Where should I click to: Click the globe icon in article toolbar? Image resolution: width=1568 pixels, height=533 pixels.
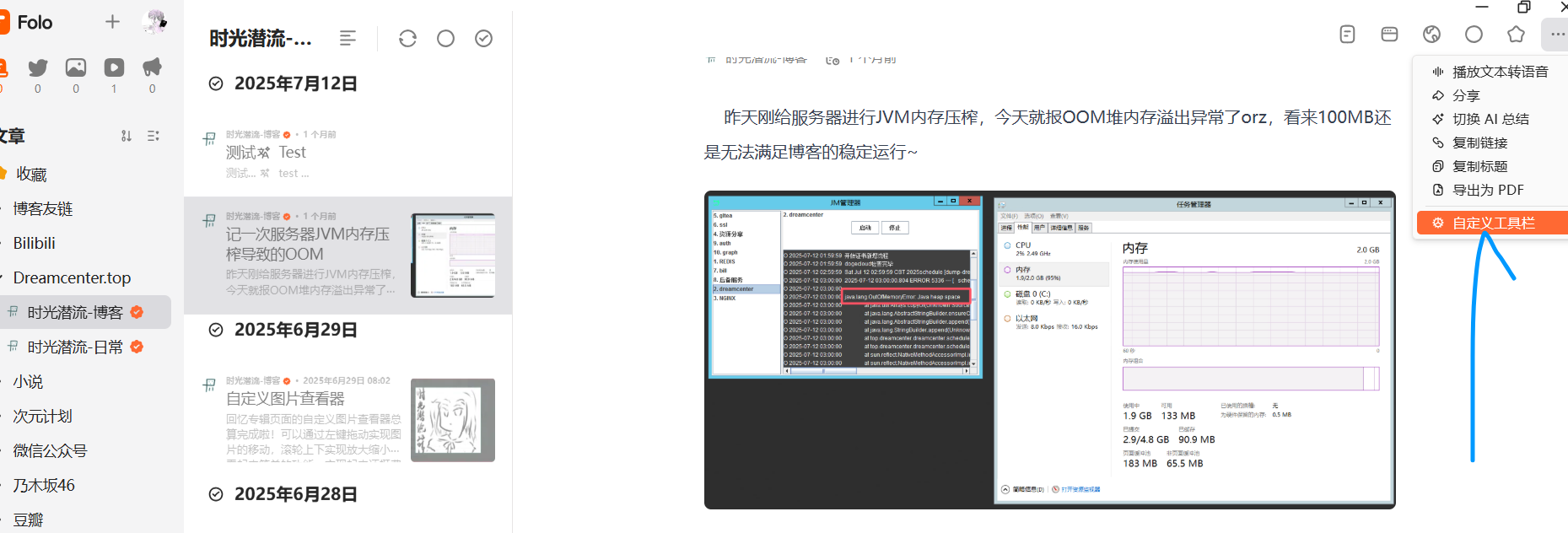click(1431, 35)
